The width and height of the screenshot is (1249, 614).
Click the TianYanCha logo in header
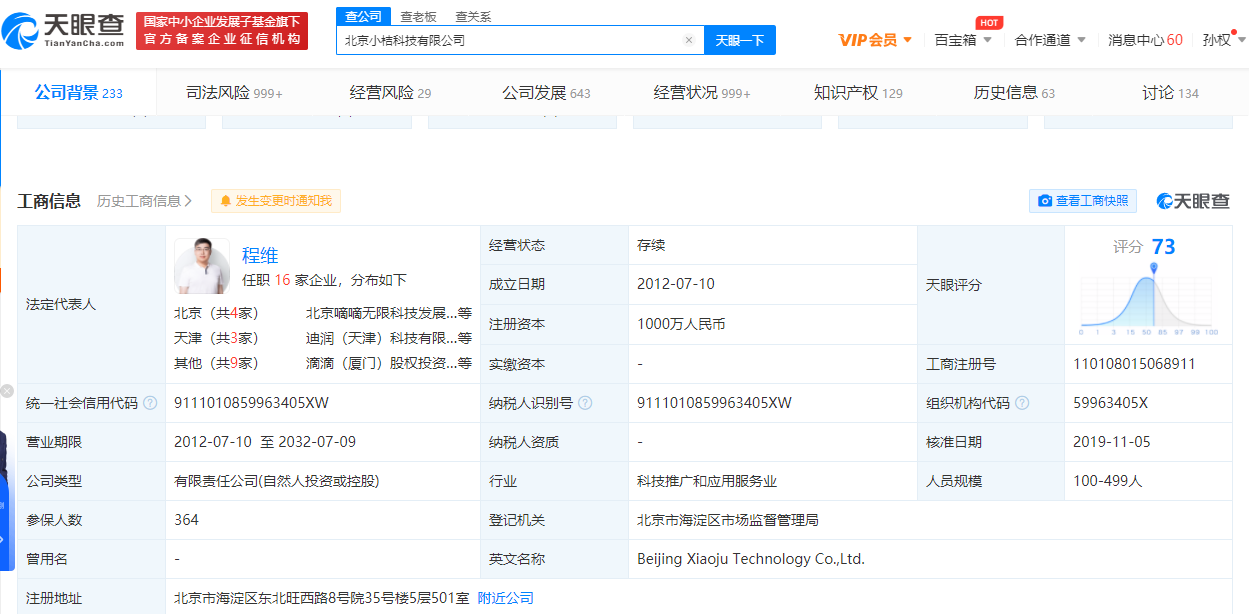64,31
